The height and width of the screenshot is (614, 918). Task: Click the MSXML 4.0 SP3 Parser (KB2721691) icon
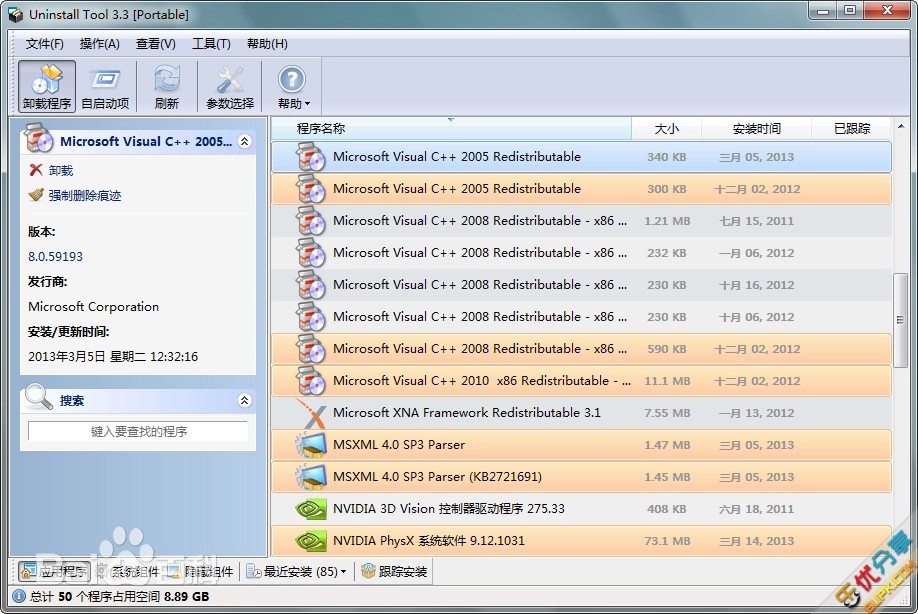[x=311, y=477]
